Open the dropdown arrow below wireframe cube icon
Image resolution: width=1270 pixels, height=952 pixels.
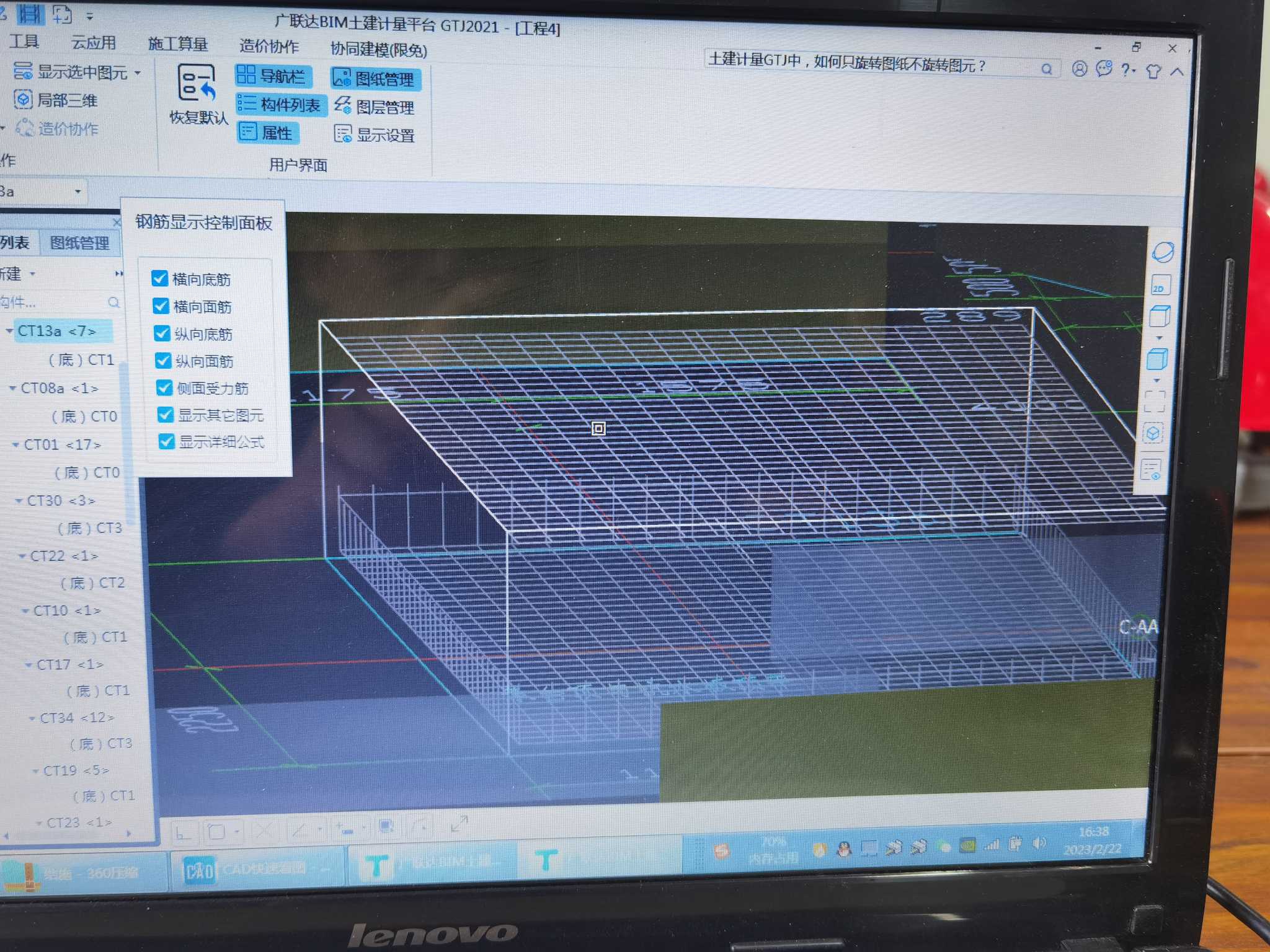pos(1158,338)
